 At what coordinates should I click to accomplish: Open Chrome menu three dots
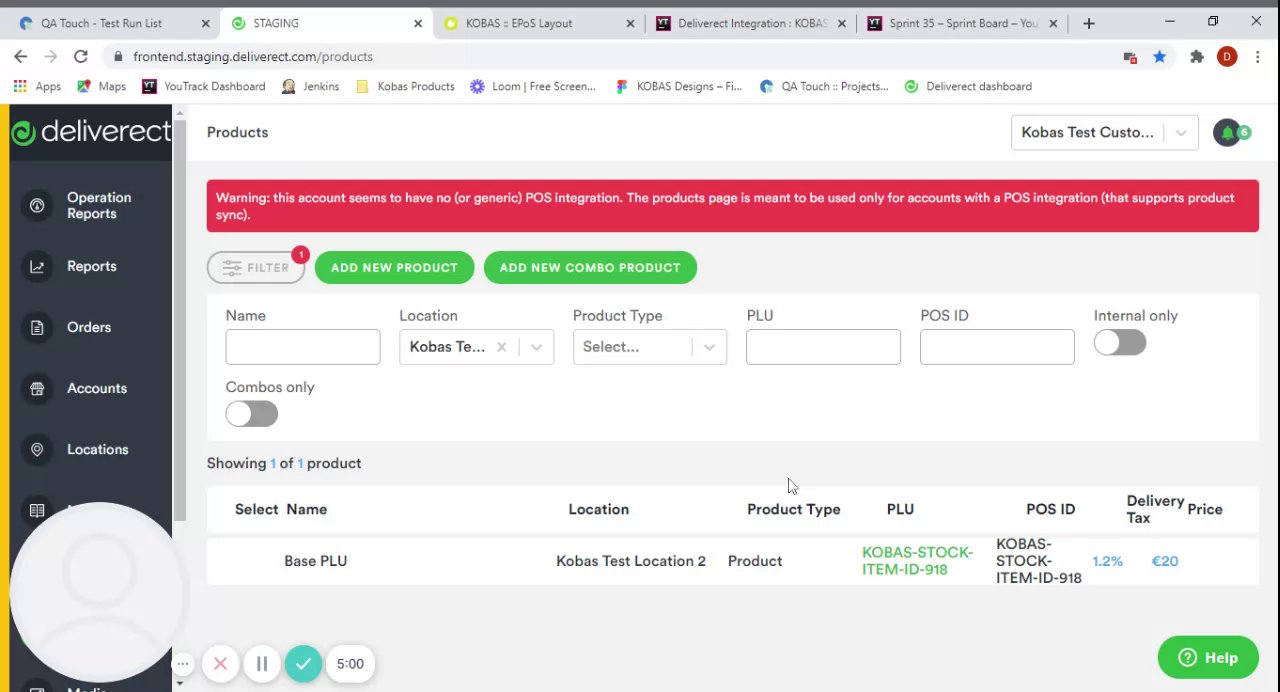tap(1257, 57)
